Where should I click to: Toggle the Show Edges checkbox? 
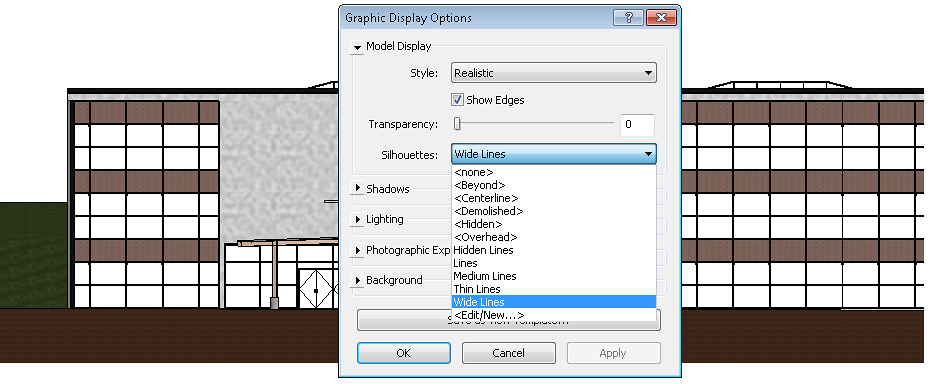pos(457,100)
